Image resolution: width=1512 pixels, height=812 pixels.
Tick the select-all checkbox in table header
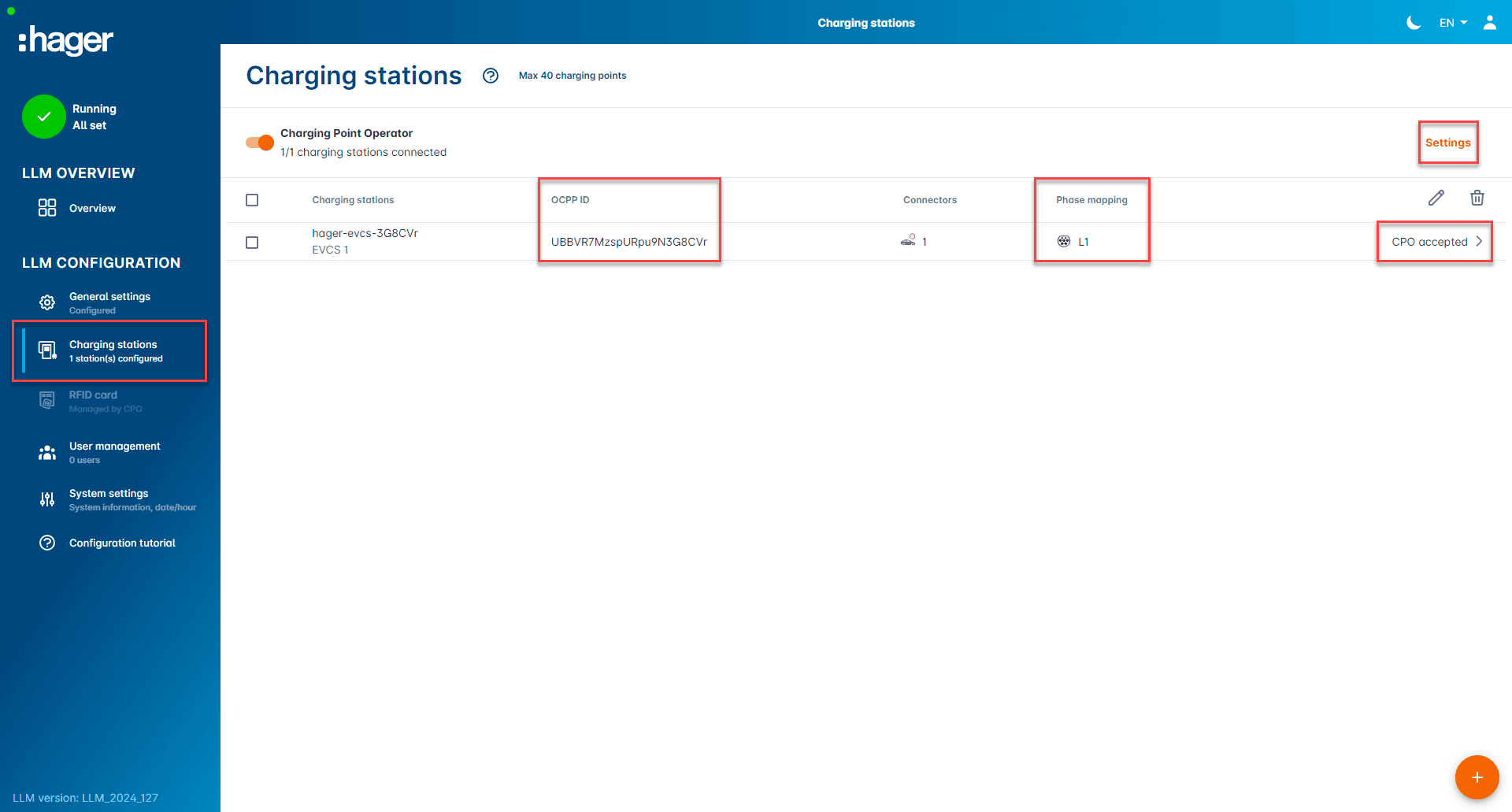(x=252, y=200)
